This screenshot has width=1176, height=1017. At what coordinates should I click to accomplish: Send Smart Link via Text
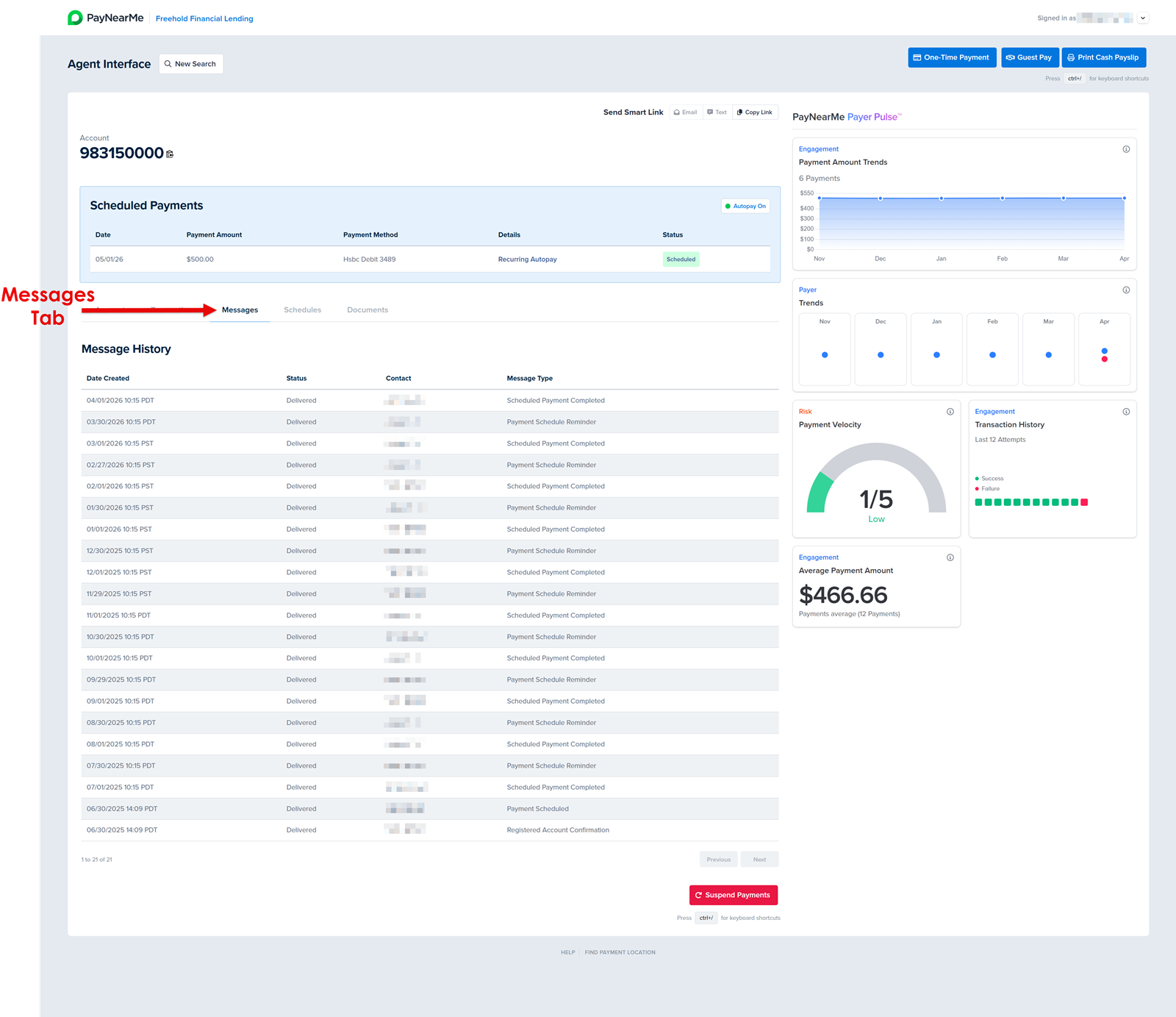[x=717, y=113]
